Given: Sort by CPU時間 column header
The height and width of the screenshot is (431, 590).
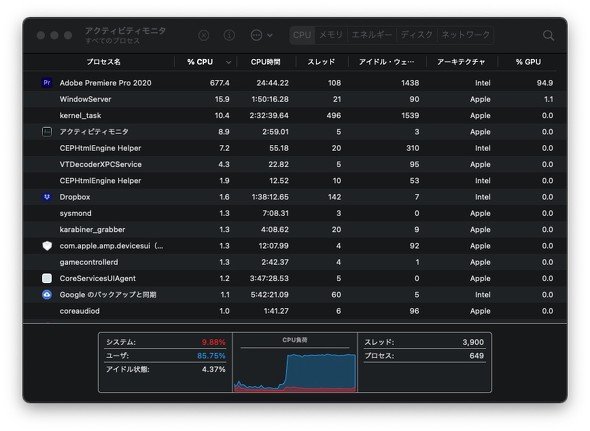Looking at the screenshot, I should [266, 62].
